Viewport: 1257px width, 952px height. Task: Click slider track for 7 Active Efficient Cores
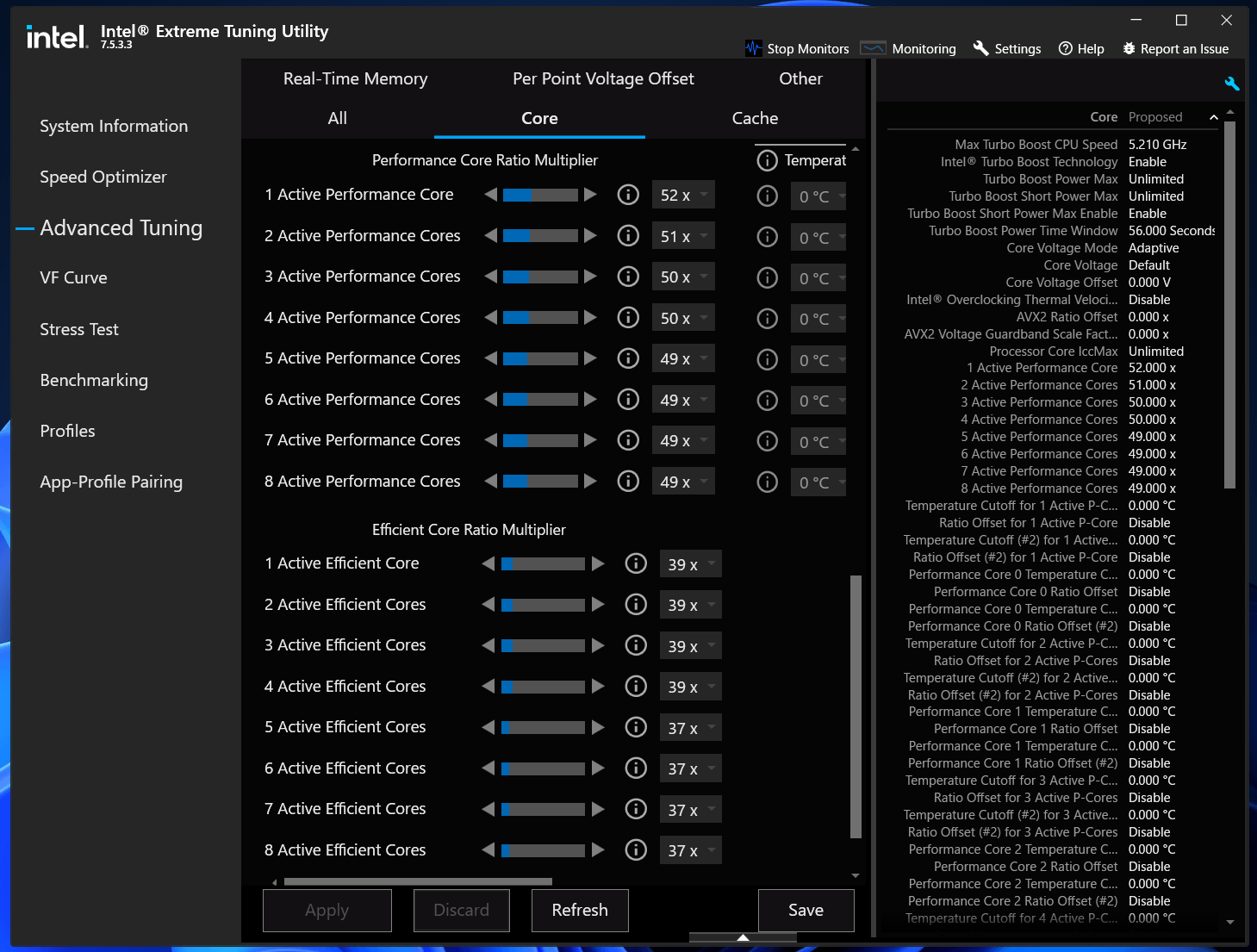tap(543, 809)
